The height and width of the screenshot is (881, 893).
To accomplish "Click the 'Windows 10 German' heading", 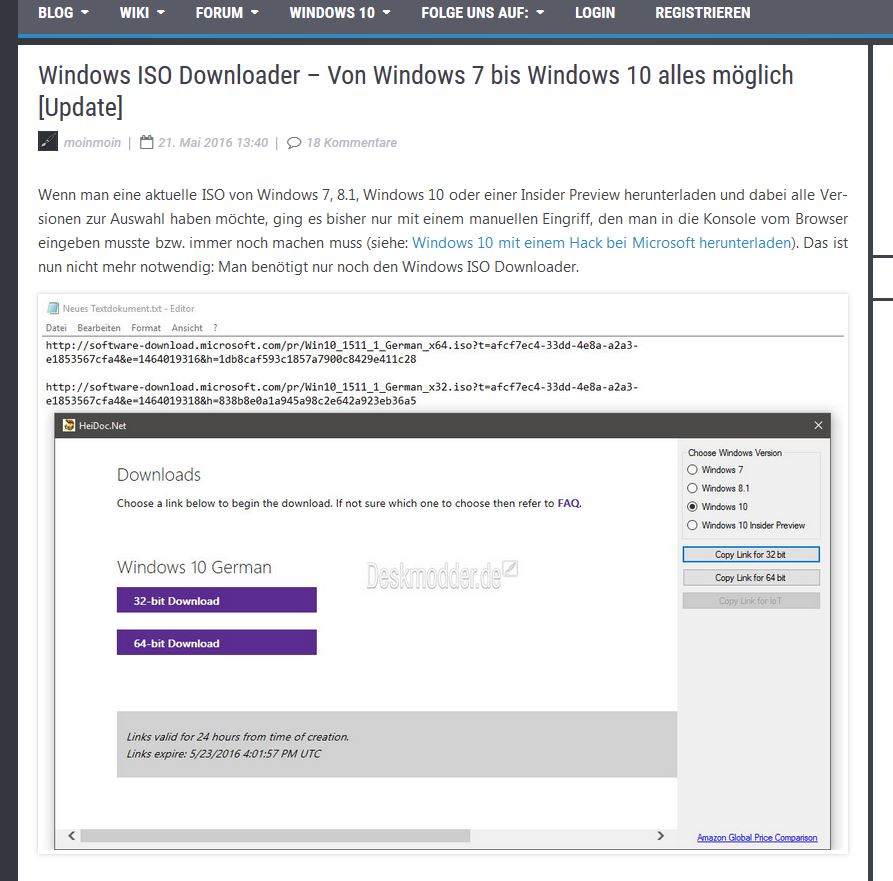I will (194, 567).
